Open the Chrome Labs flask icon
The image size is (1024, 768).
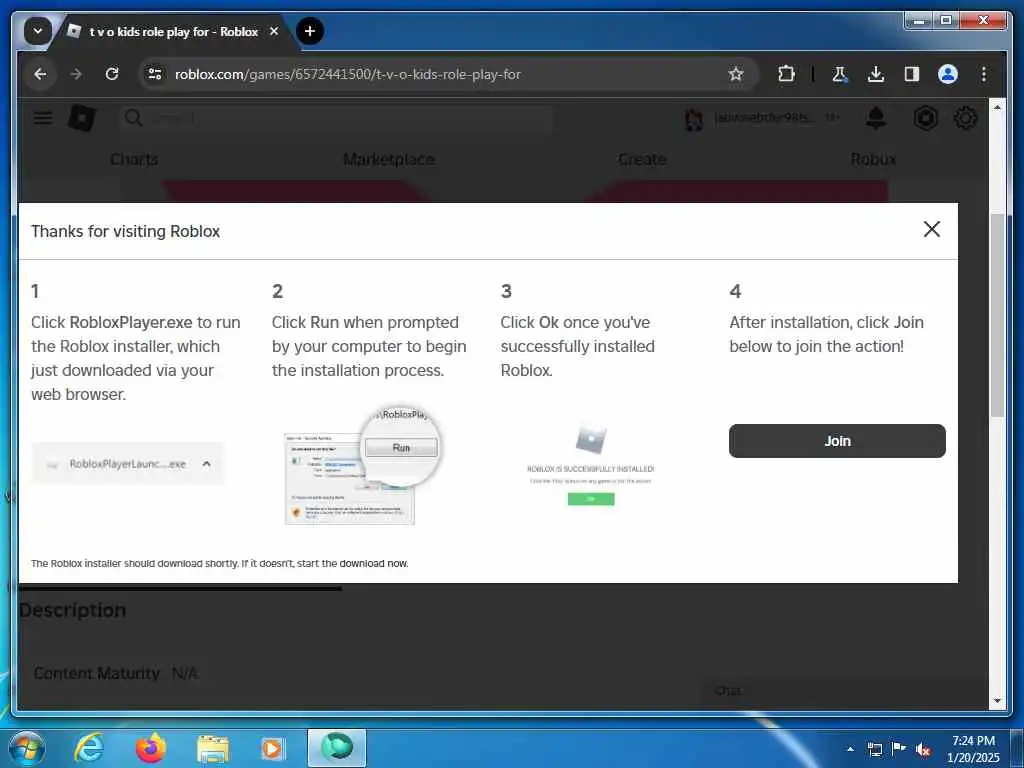point(840,74)
